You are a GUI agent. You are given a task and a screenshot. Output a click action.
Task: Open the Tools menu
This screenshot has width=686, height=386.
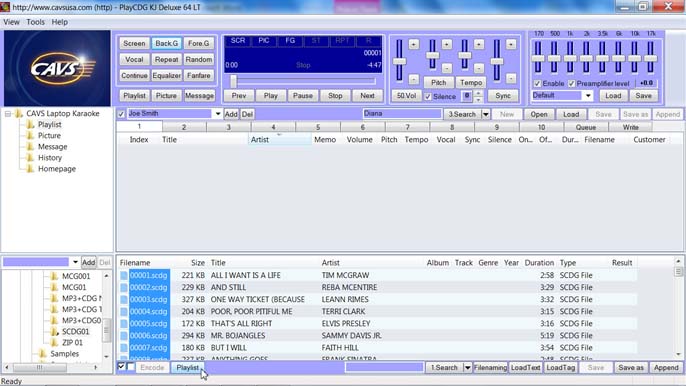point(35,22)
